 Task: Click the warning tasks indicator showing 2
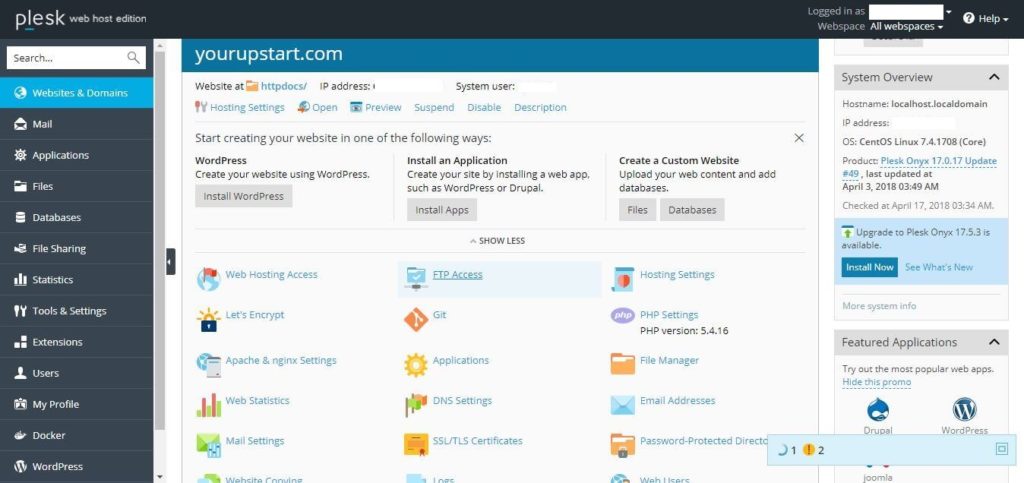click(813, 450)
